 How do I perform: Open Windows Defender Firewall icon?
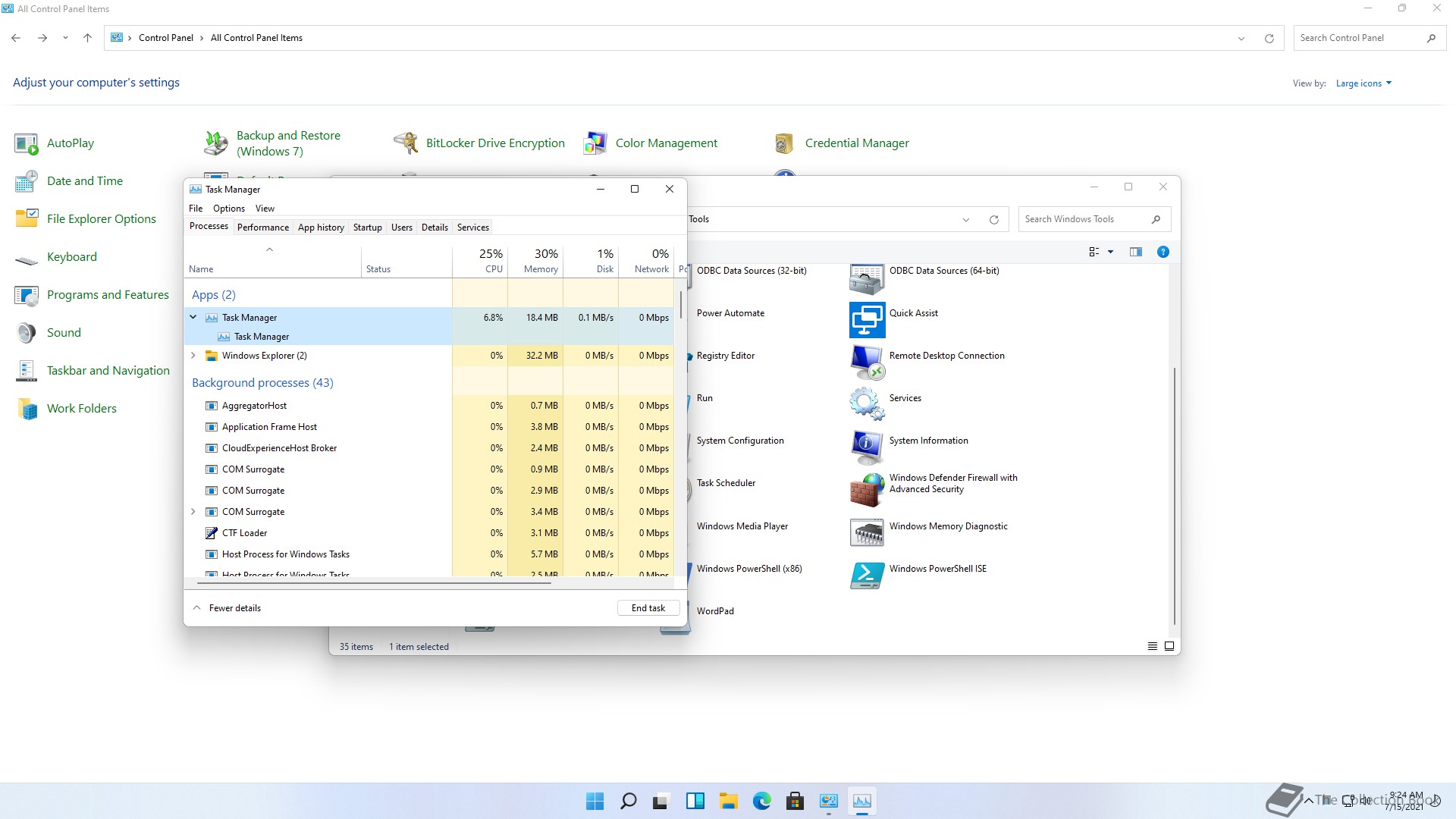click(867, 490)
